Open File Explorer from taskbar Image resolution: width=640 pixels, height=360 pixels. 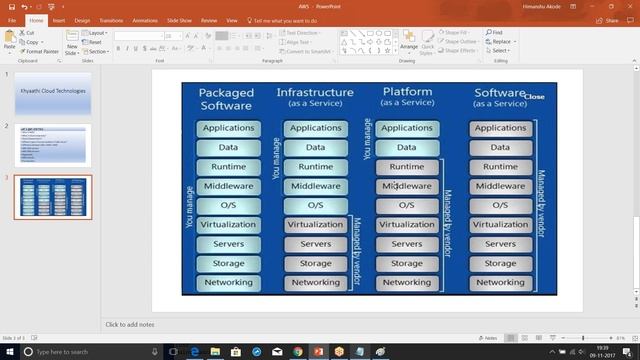click(x=216, y=352)
